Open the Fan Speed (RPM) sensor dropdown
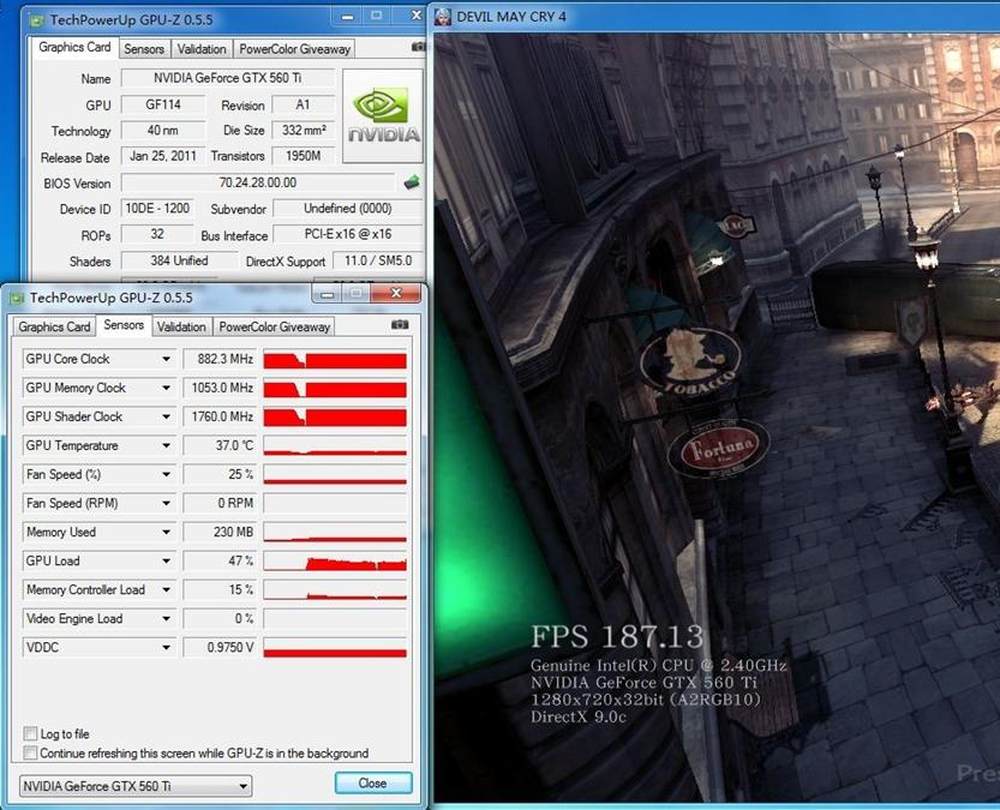Screen dimensions: 1000x810 click(x=166, y=503)
